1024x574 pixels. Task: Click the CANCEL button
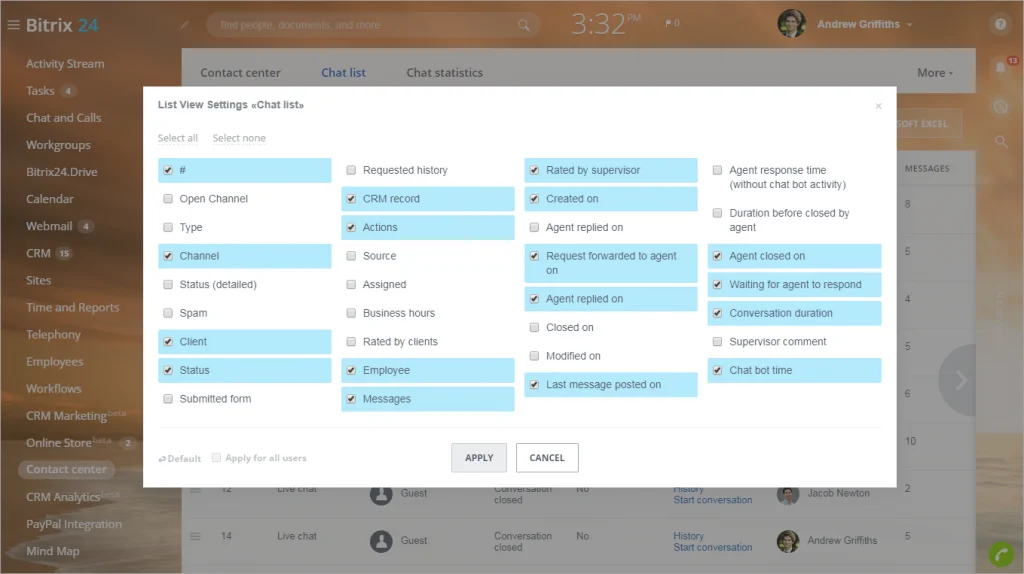click(547, 458)
